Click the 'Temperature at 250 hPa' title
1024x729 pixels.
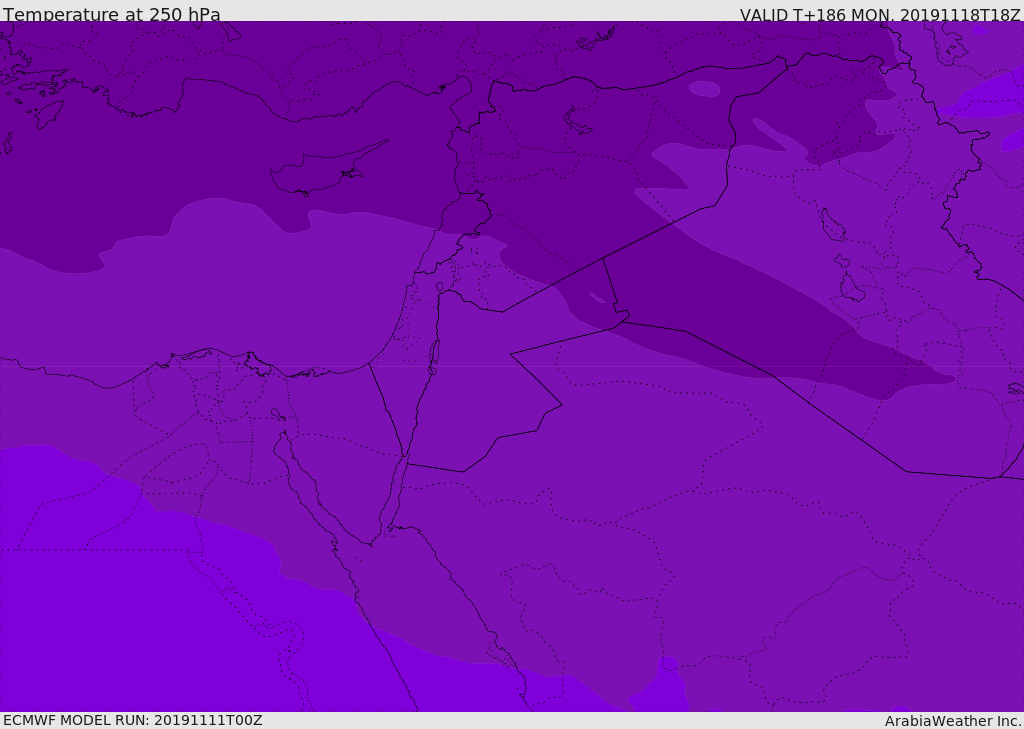[111, 14]
